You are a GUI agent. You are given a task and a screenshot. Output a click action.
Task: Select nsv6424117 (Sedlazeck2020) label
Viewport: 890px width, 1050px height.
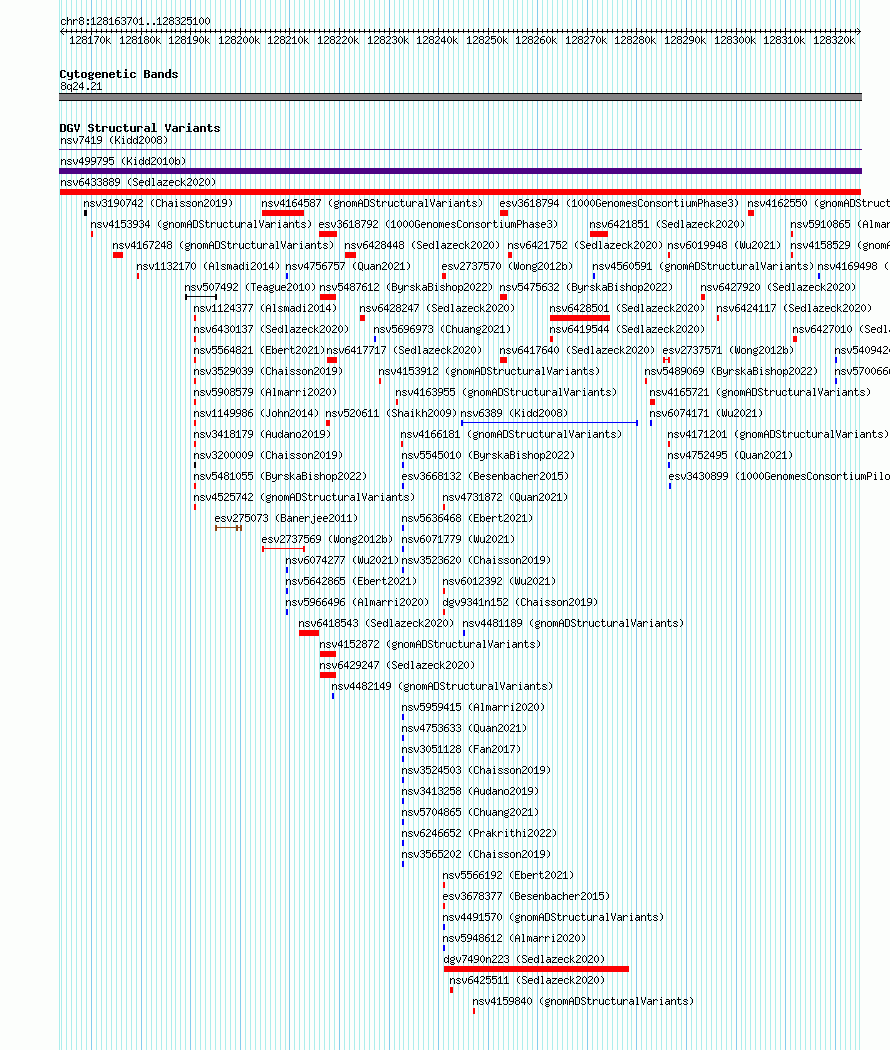tap(794, 308)
